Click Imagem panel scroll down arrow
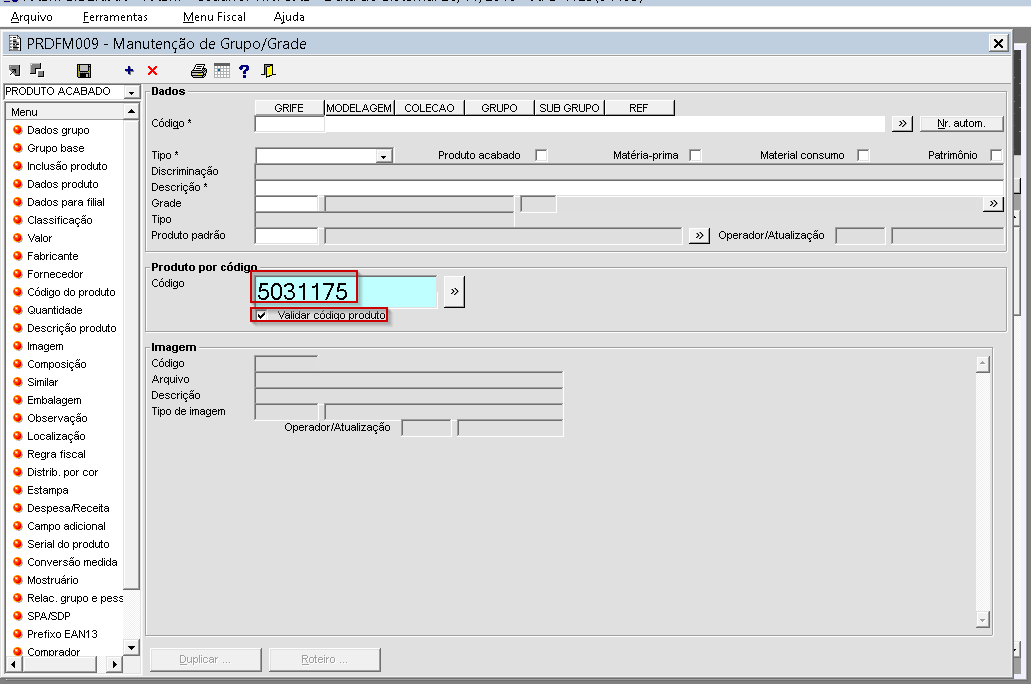Image resolution: width=1031 pixels, height=684 pixels. click(983, 619)
